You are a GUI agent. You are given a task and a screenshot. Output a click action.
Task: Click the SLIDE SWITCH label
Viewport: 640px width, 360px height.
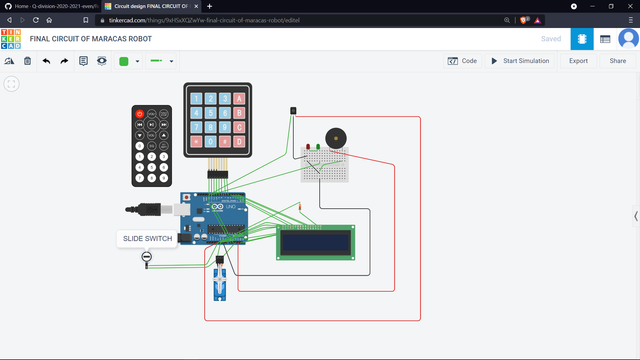click(147, 239)
